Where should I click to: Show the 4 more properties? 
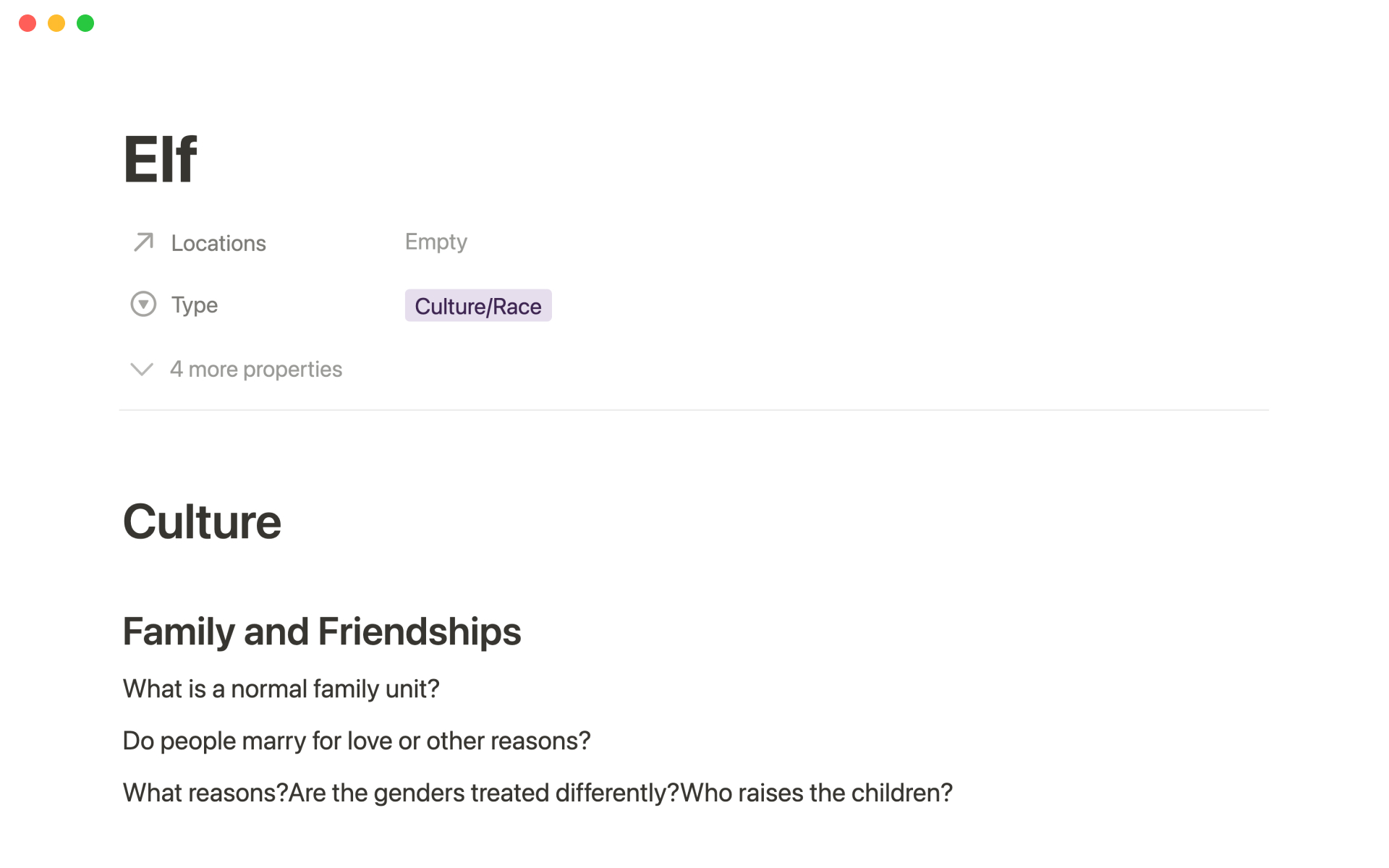coord(256,370)
